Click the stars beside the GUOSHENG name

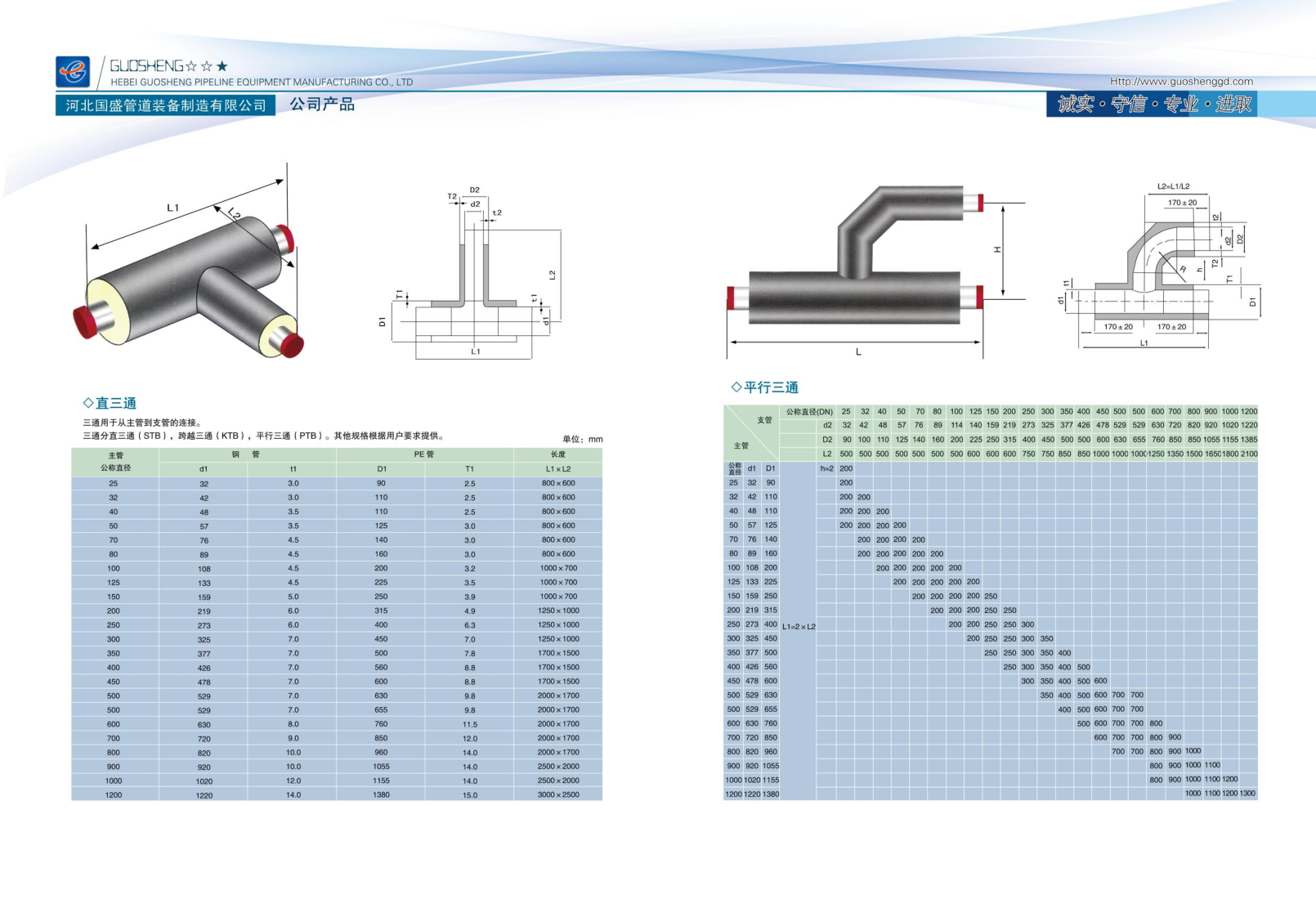207,66
